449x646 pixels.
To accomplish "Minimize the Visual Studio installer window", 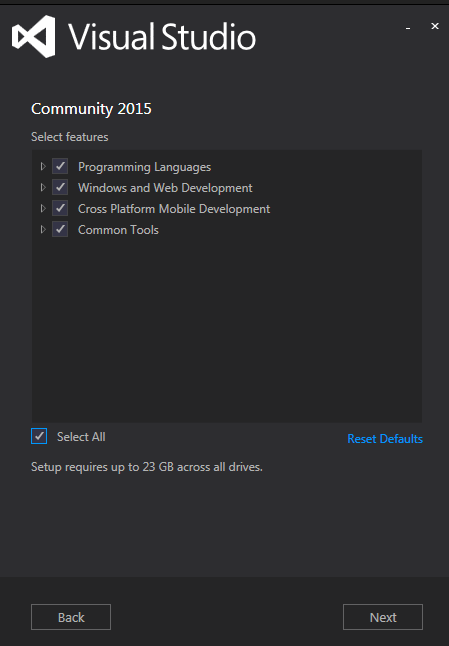I will (x=408, y=27).
